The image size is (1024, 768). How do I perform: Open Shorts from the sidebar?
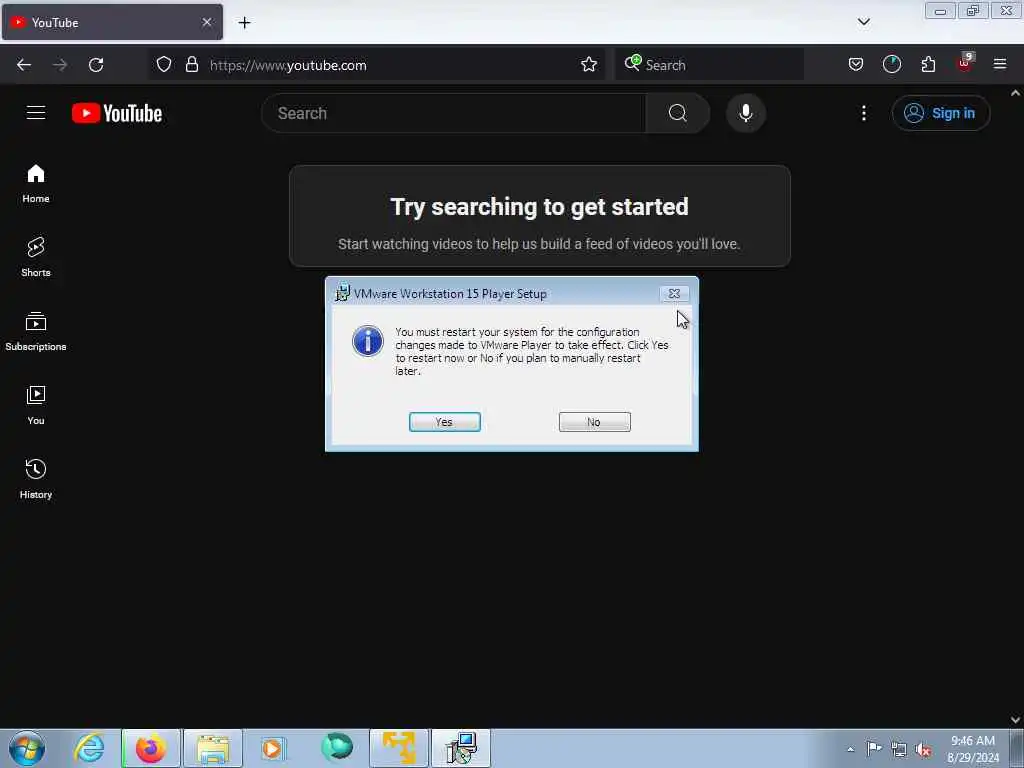(36, 257)
